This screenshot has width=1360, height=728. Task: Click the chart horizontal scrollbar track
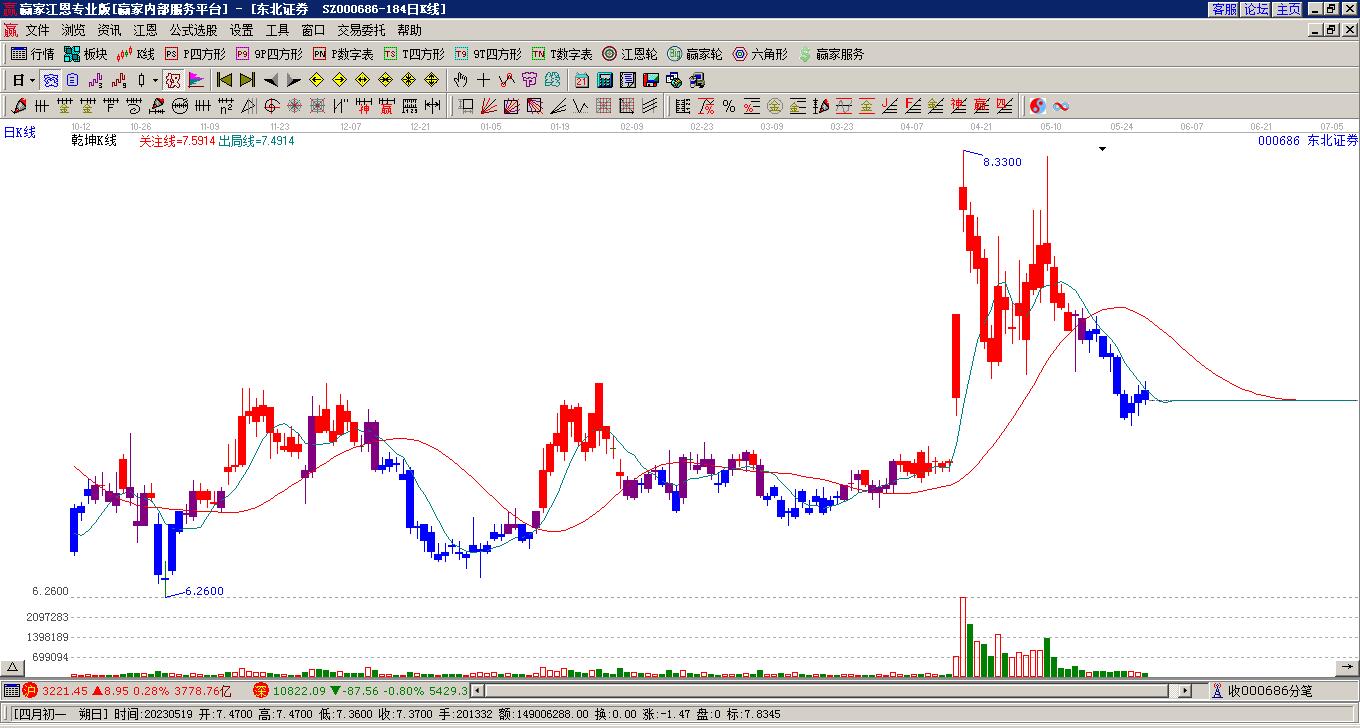(830, 690)
